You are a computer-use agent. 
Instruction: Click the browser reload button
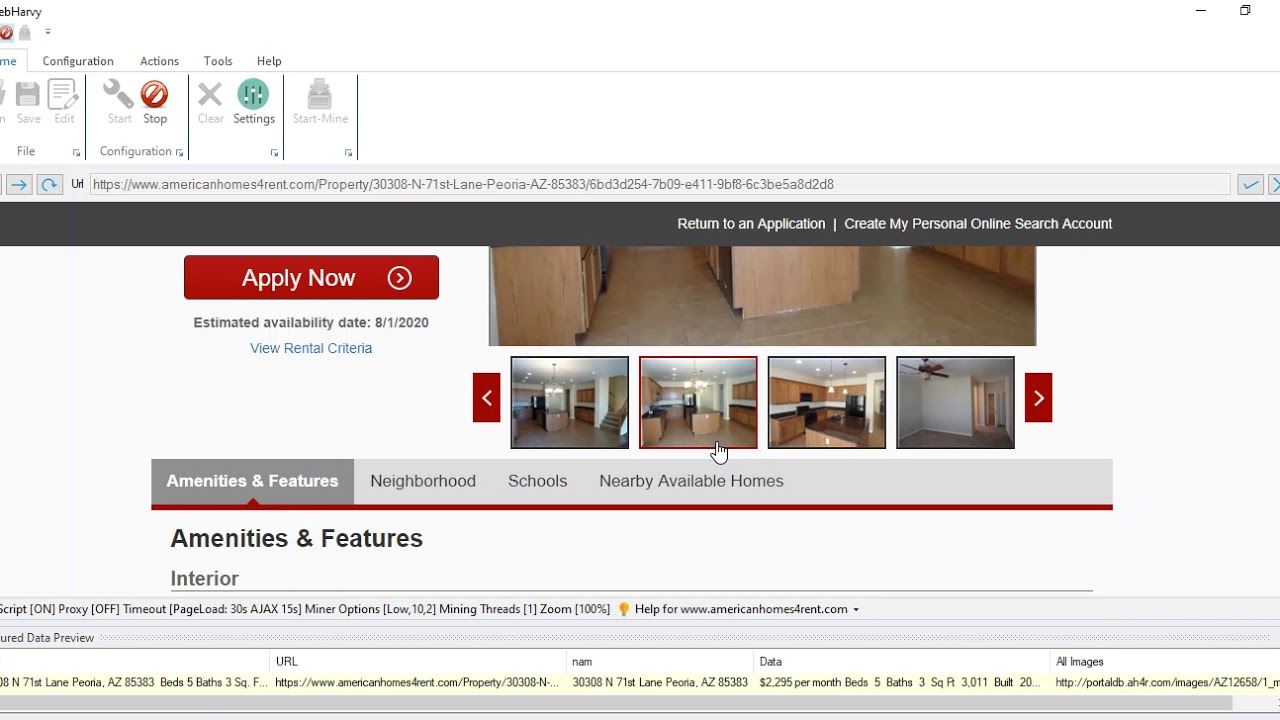pos(49,184)
